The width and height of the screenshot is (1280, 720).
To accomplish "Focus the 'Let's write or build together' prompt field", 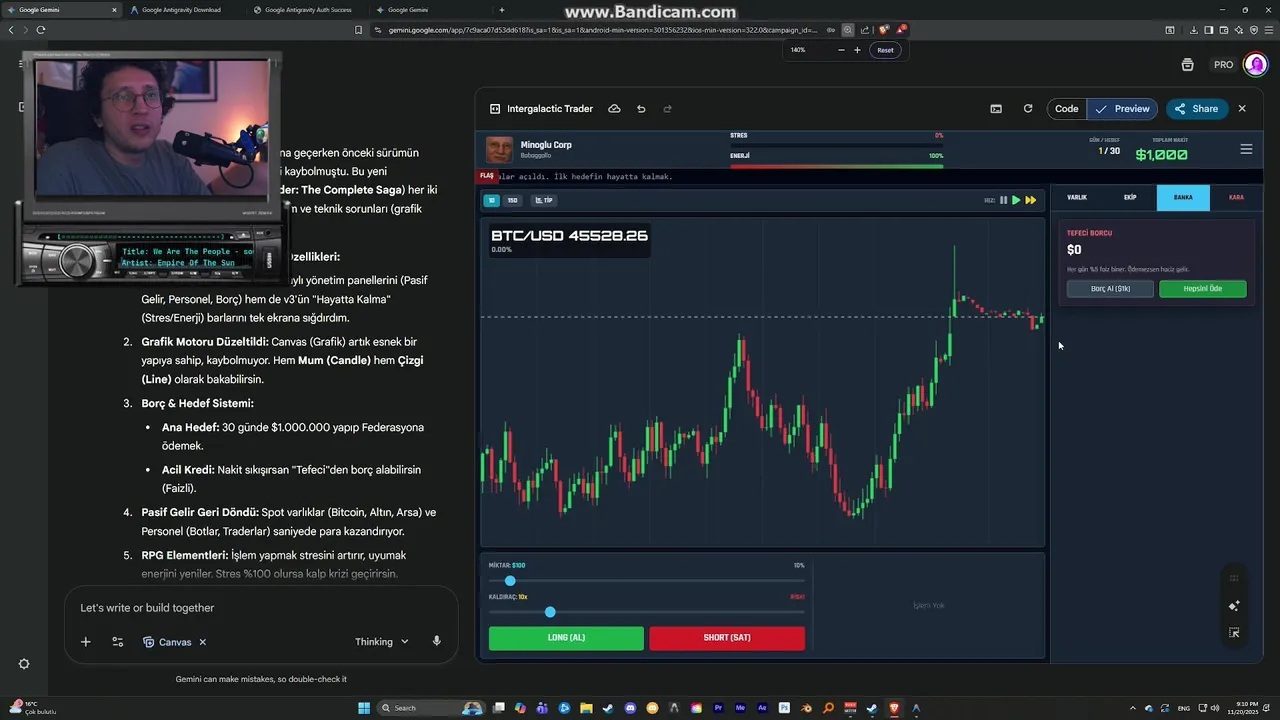I will click(x=260, y=608).
